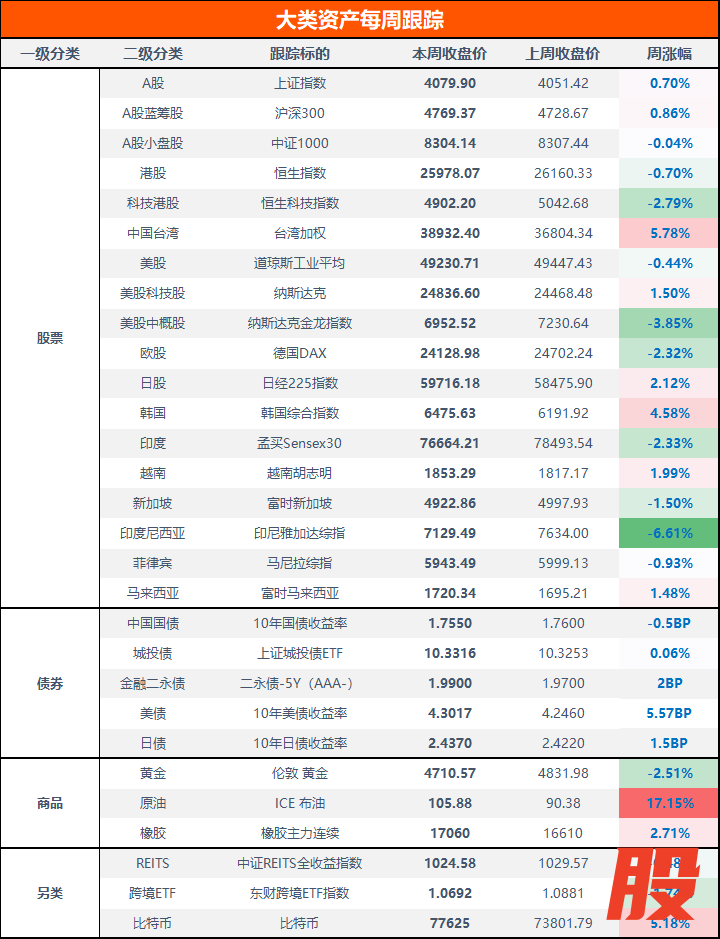Click the red 17.15% ICE 布油 cell
Viewport: 720px width, 939px height.
tap(669, 803)
